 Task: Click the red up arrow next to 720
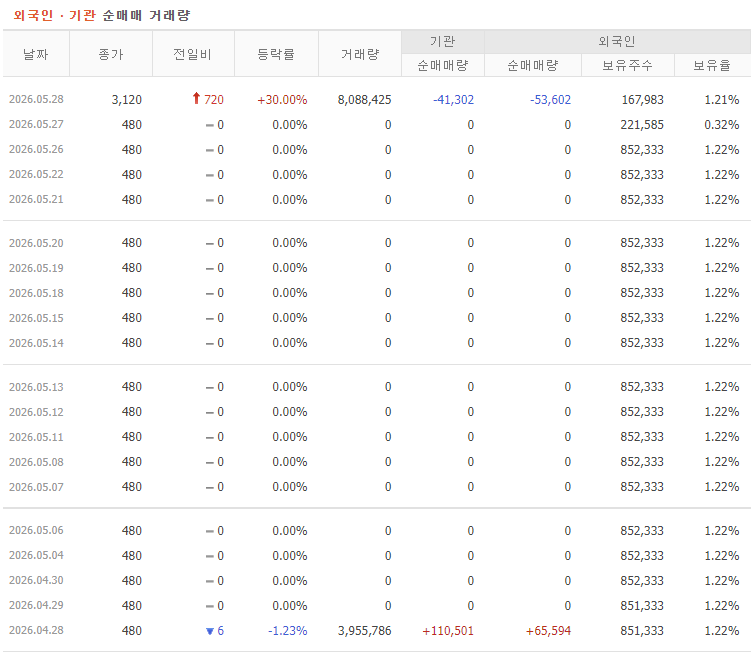pyautogui.click(x=196, y=99)
